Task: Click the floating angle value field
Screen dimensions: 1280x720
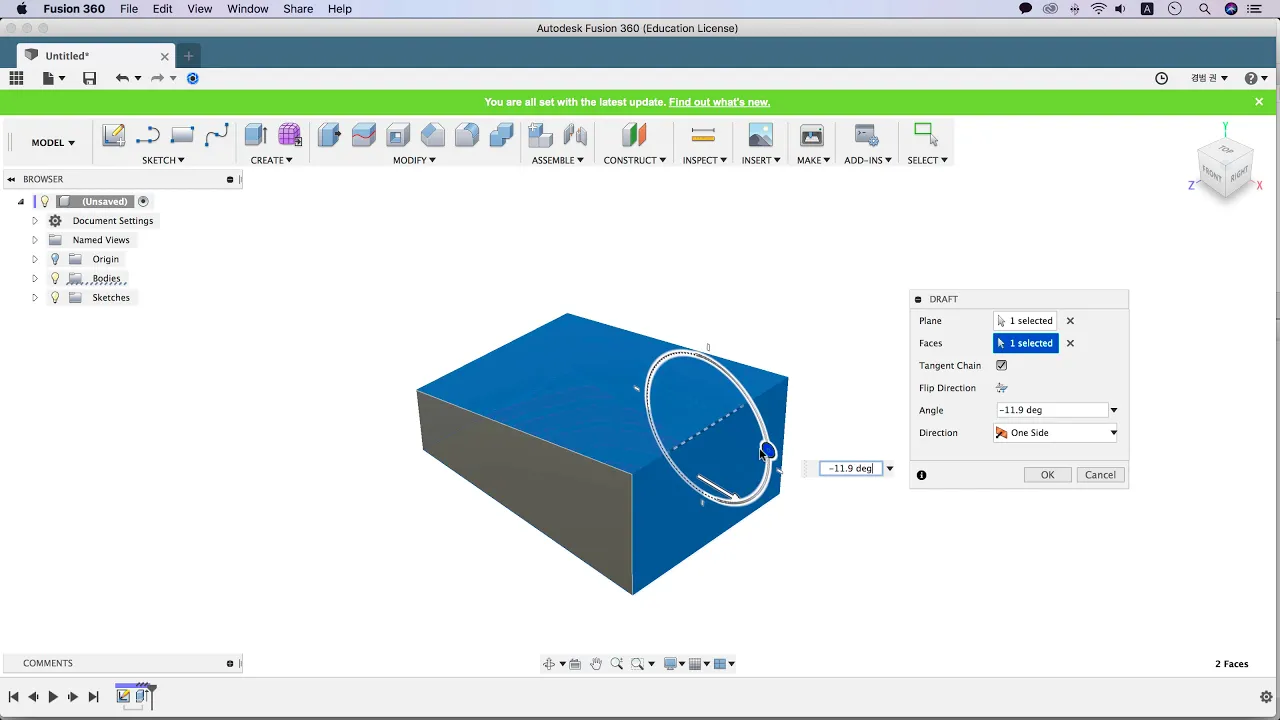Action: [851, 468]
